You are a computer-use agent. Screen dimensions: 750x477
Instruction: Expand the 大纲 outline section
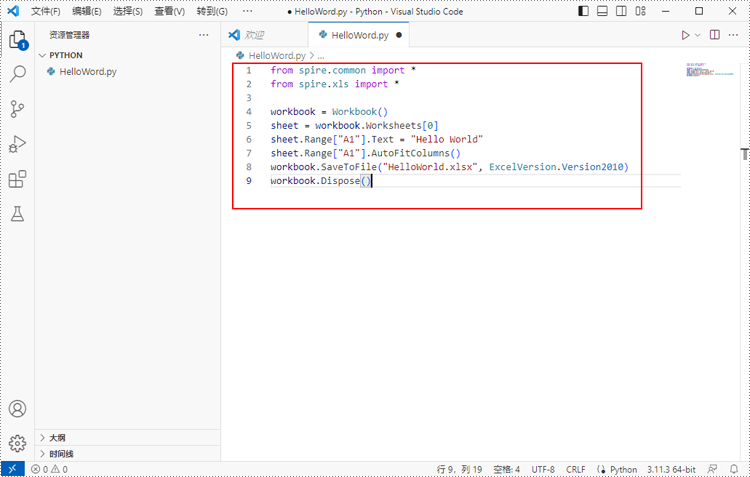57,437
